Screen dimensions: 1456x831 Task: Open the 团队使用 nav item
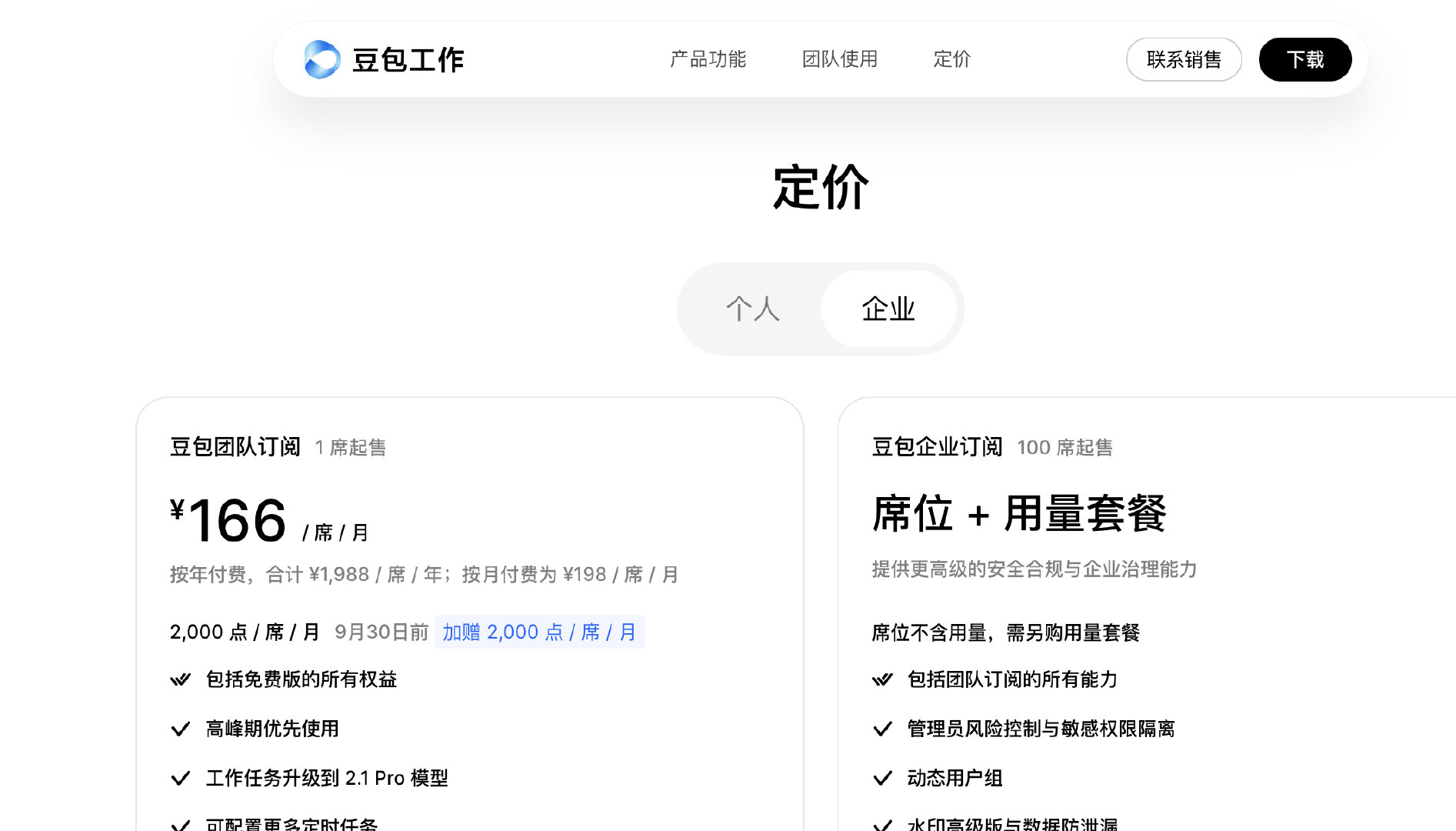(x=840, y=59)
